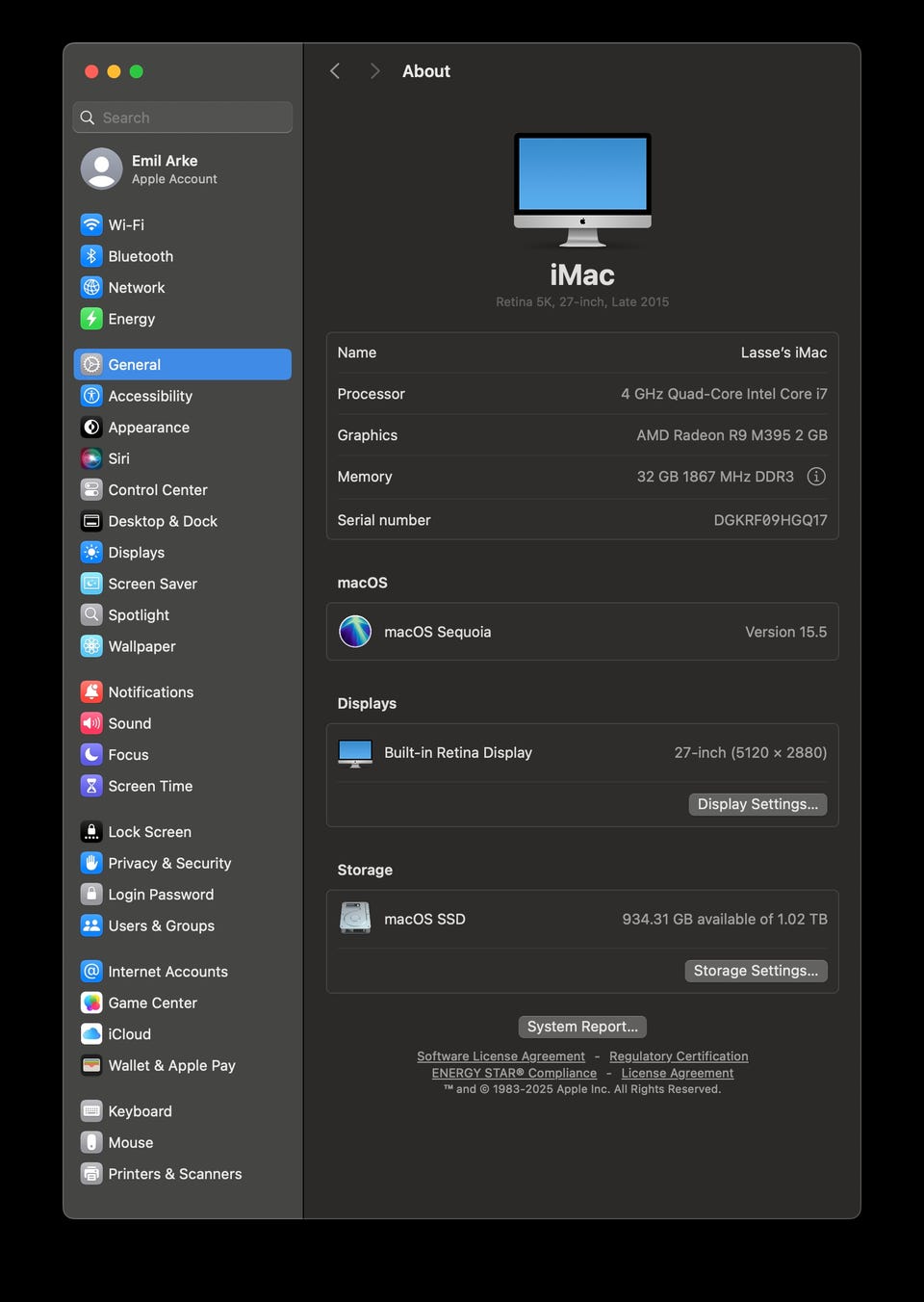Viewport: 924px width, 1302px height.
Task: Click 4 GHz Quad-Core Intel Core i7
Action: 724,394
